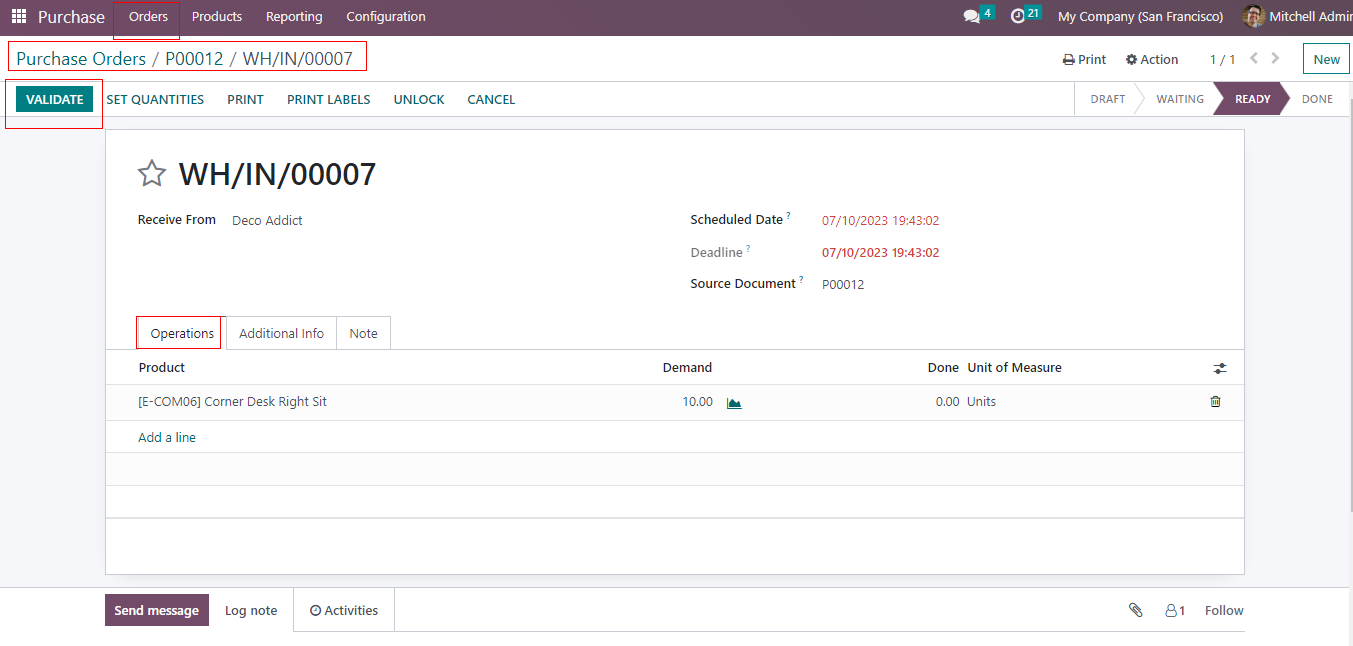The height and width of the screenshot is (646, 1353).
Task: Open the discuss messages chat icon
Action: [x=971, y=17]
